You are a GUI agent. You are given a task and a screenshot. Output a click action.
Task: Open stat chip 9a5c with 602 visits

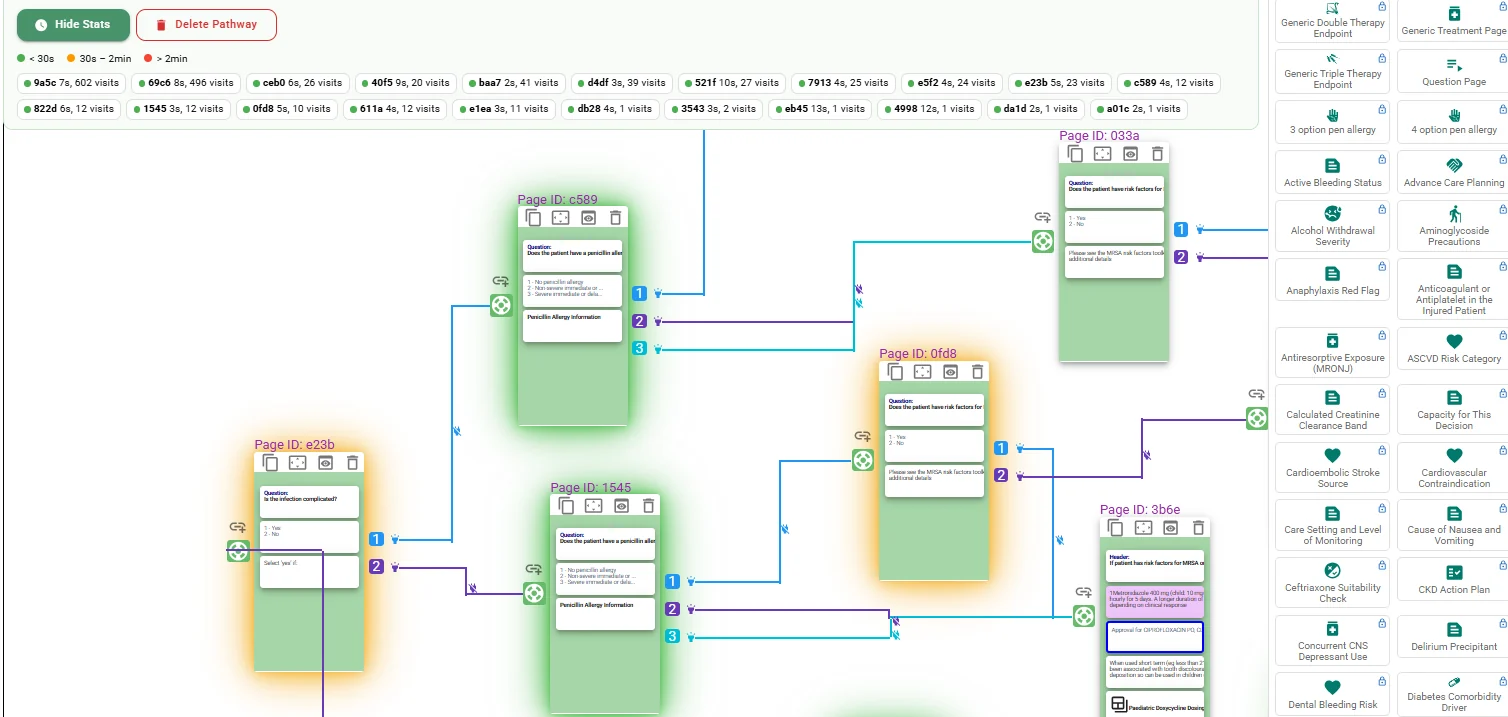(x=70, y=83)
